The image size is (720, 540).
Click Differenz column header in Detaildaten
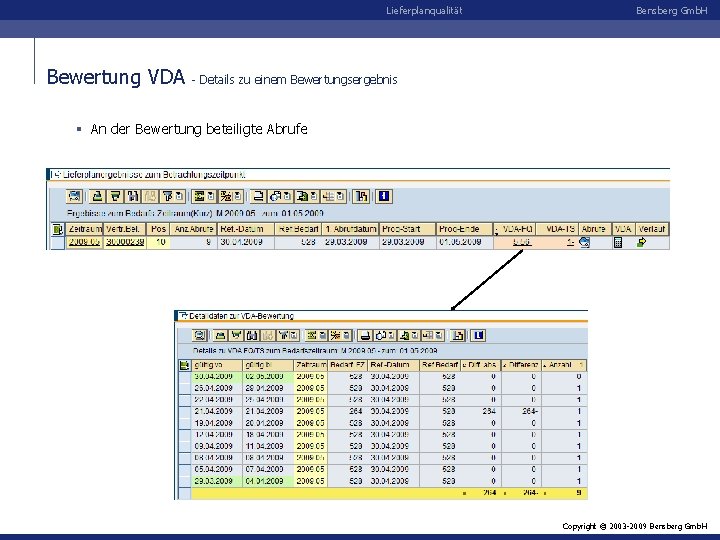pyautogui.click(x=521, y=365)
